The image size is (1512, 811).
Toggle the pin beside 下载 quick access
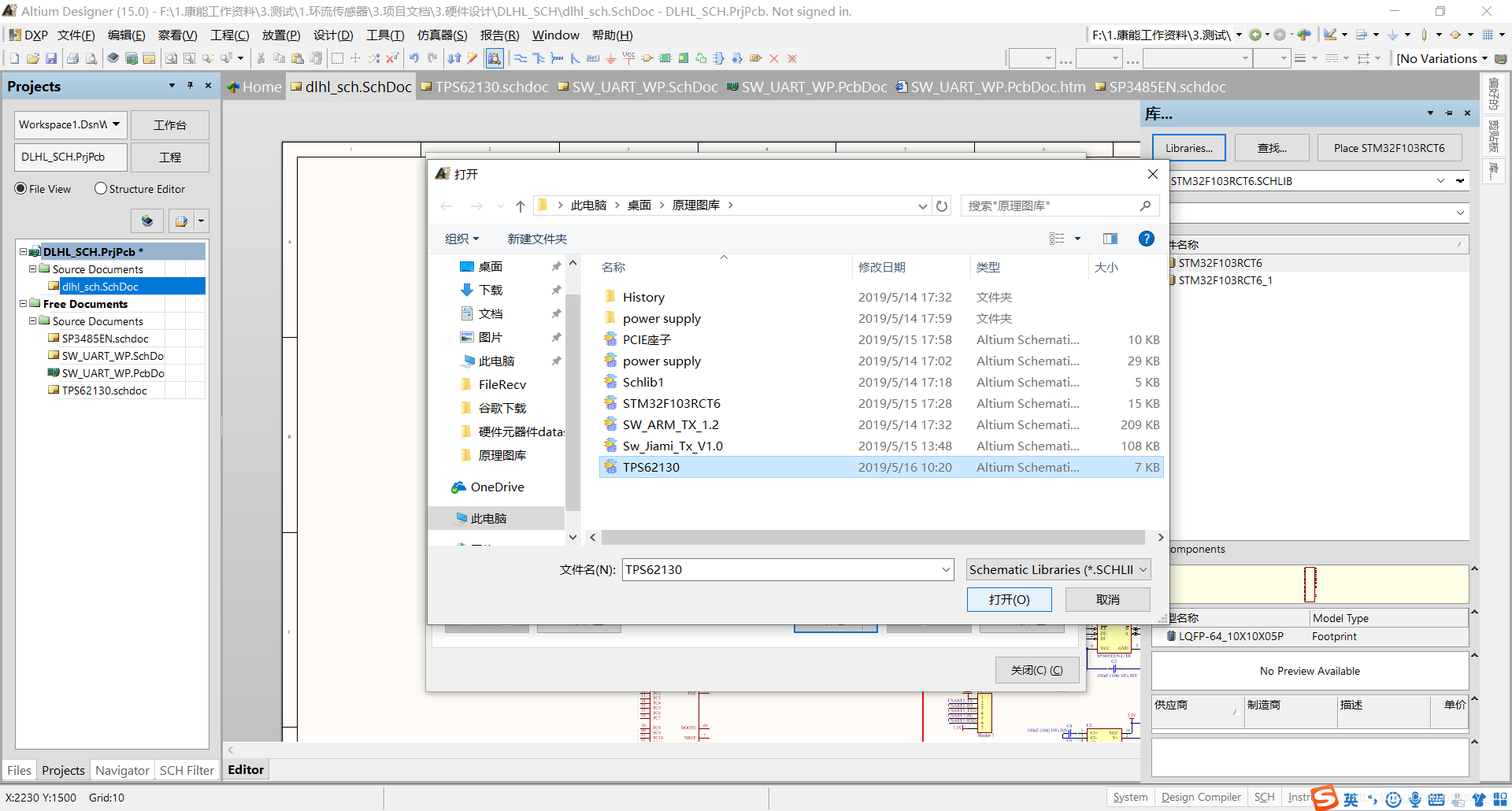[556, 291]
